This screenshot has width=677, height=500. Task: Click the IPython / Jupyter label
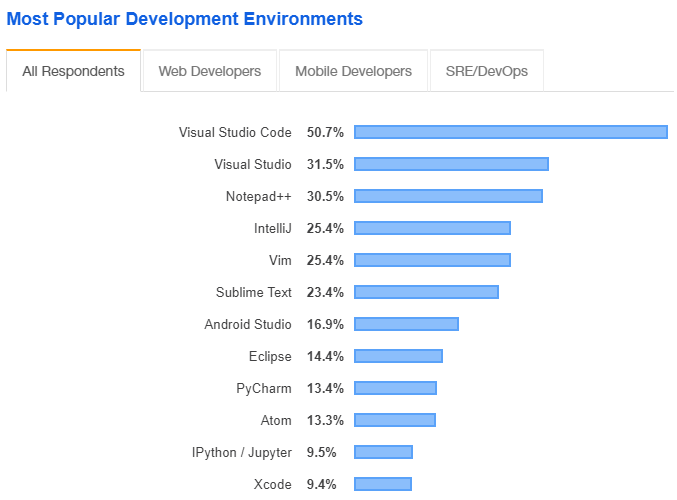pos(242,452)
